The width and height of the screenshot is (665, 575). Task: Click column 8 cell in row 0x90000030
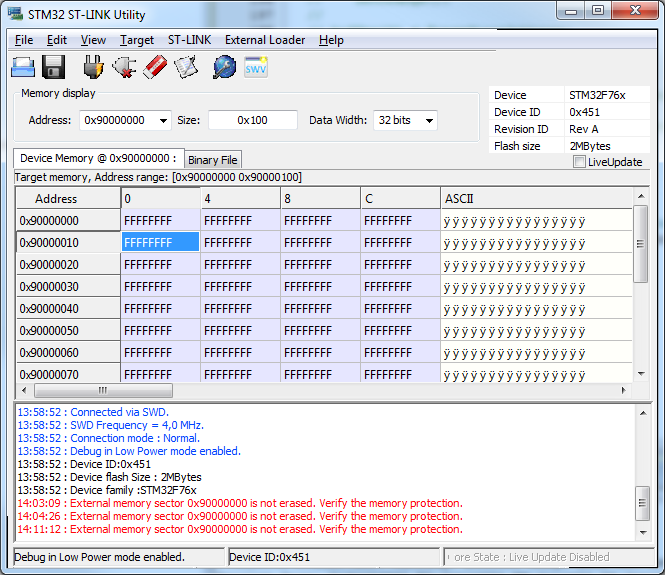(x=320, y=287)
